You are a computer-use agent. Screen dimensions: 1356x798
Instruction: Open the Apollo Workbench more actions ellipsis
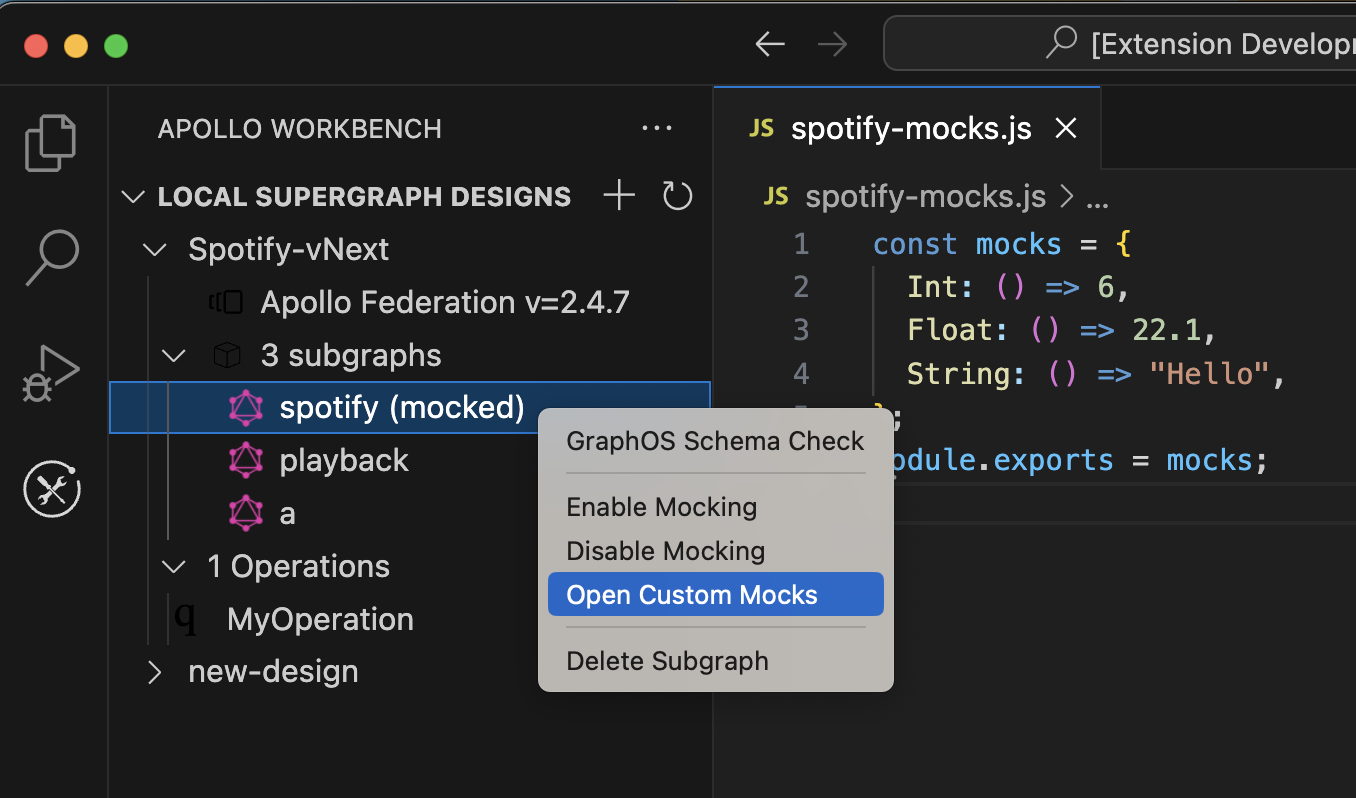click(657, 128)
